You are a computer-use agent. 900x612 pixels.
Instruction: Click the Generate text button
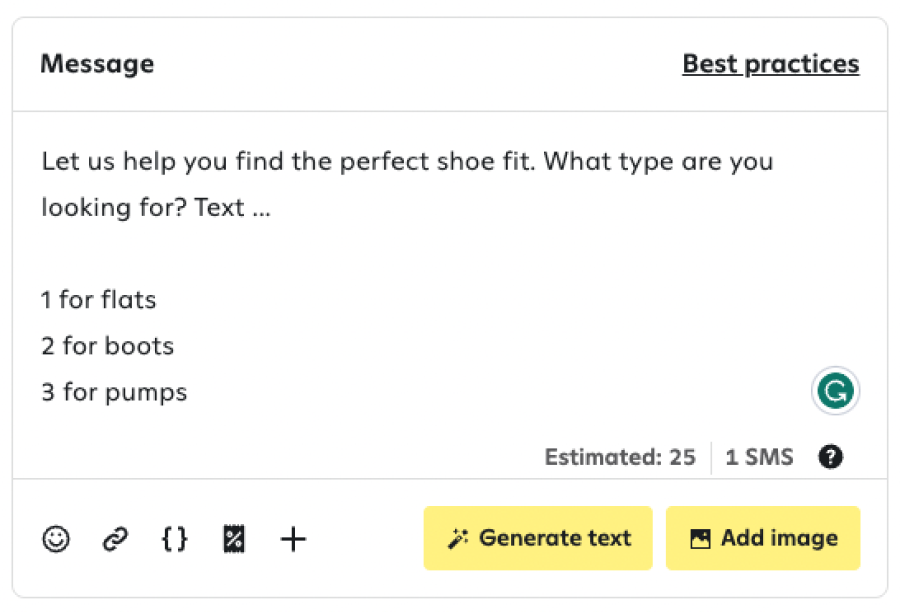click(x=538, y=538)
